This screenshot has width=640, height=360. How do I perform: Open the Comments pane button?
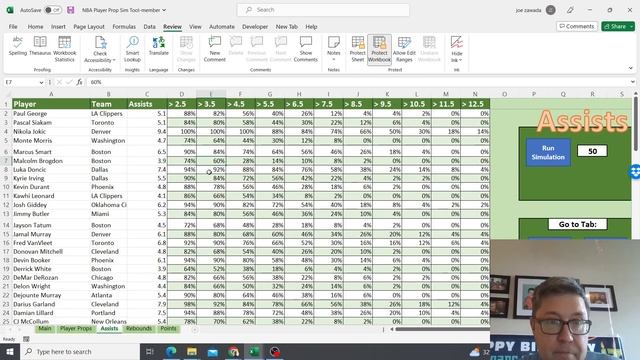[x=577, y=27]
